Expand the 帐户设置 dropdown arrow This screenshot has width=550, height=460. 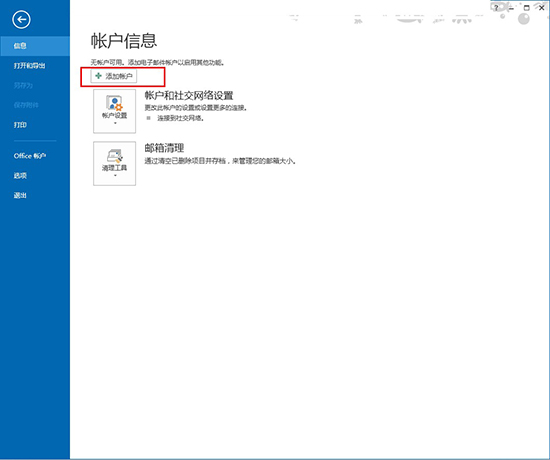pyautogui.click(x=115, y=123)
